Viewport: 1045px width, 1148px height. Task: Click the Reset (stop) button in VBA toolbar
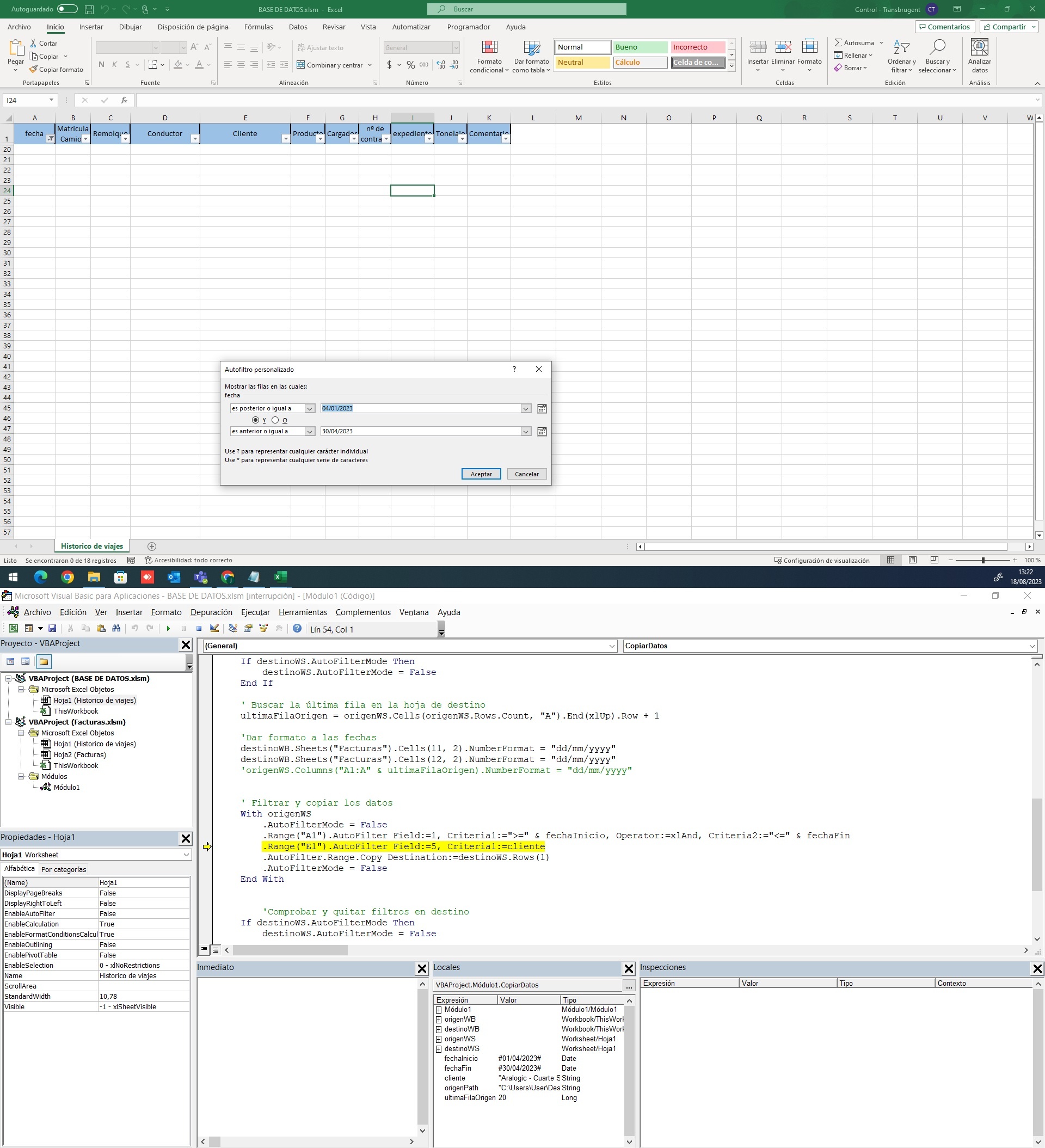pos(199,629)
